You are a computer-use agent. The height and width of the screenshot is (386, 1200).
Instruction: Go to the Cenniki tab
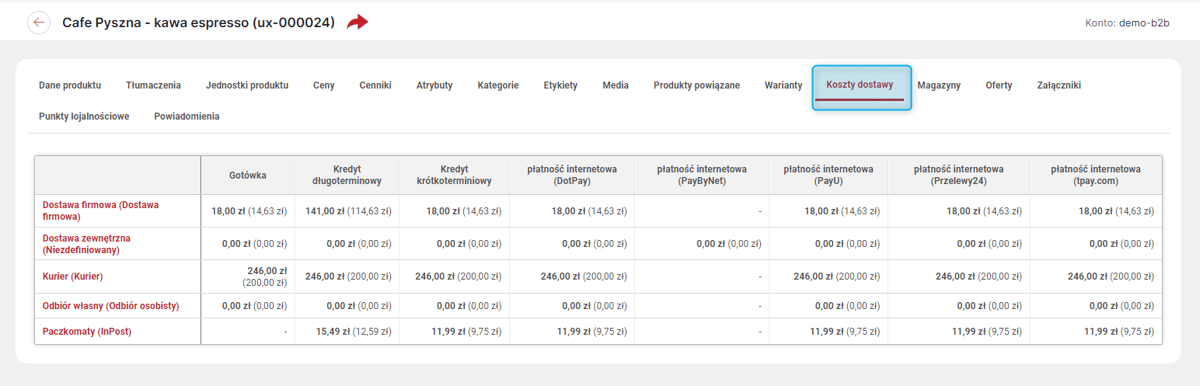point(376,86)
